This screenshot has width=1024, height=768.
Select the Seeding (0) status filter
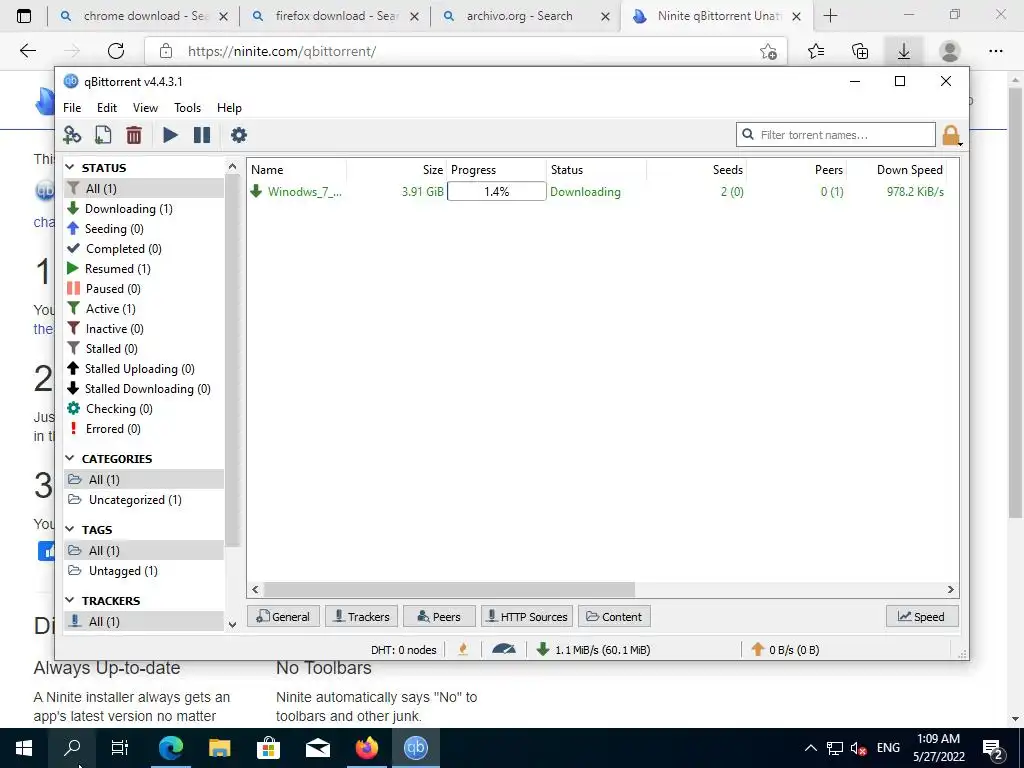pos(114,229)
